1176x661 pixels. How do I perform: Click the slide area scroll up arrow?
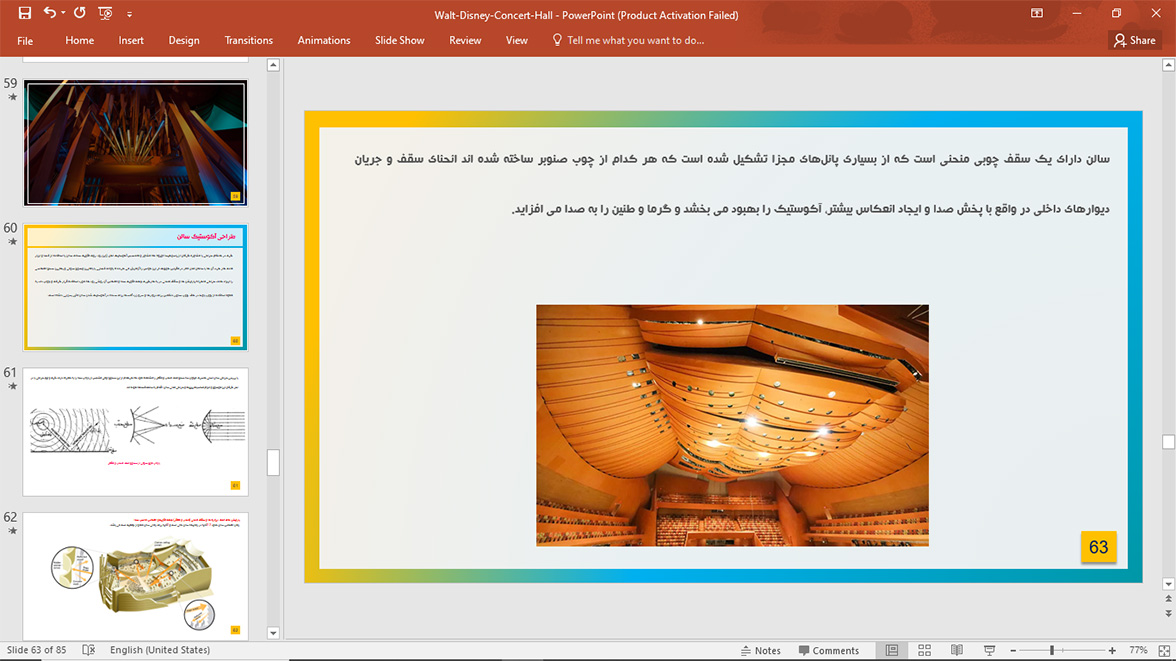[x=1168, y=65]
